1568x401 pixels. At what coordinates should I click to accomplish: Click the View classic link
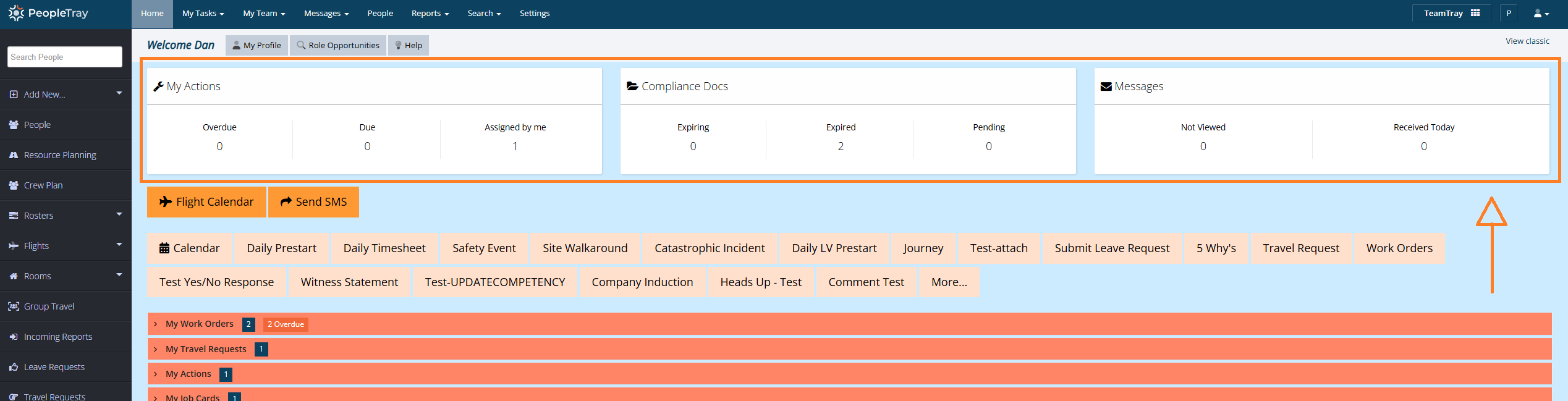[x=1527, y=41]
